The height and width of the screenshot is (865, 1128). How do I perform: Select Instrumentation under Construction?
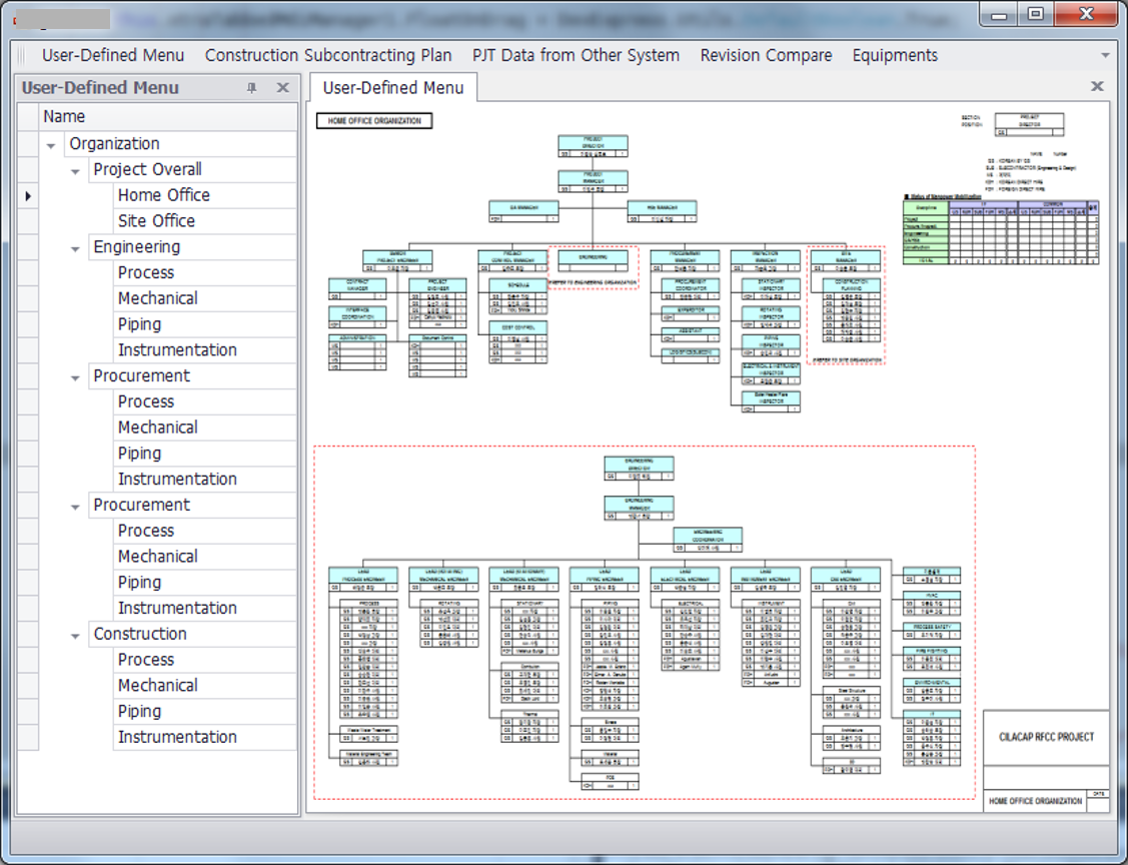click(x=177, y=737)
